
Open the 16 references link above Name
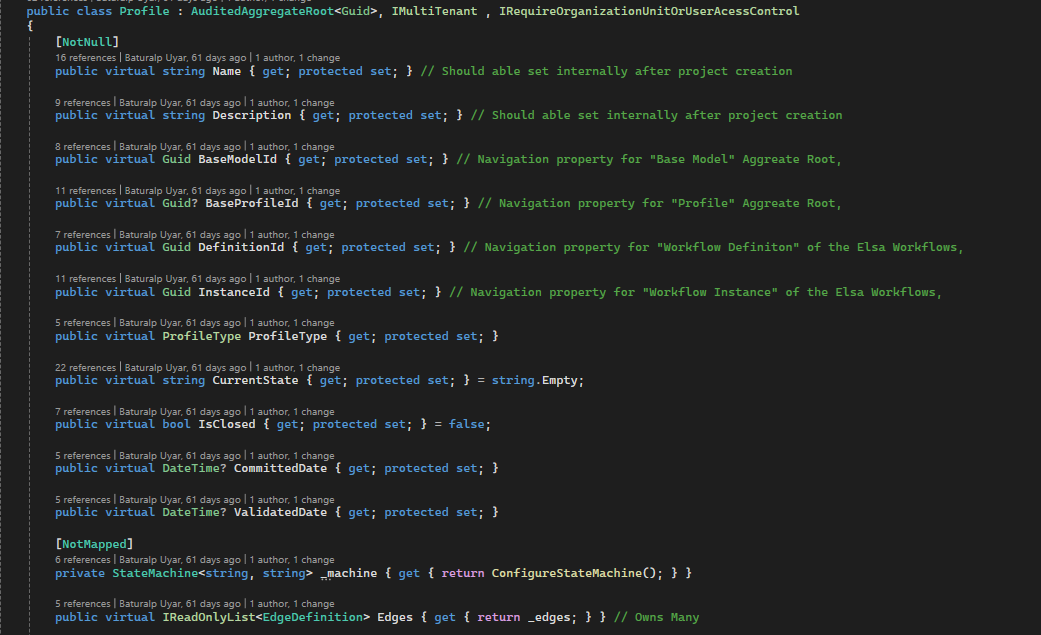point(85,58)
